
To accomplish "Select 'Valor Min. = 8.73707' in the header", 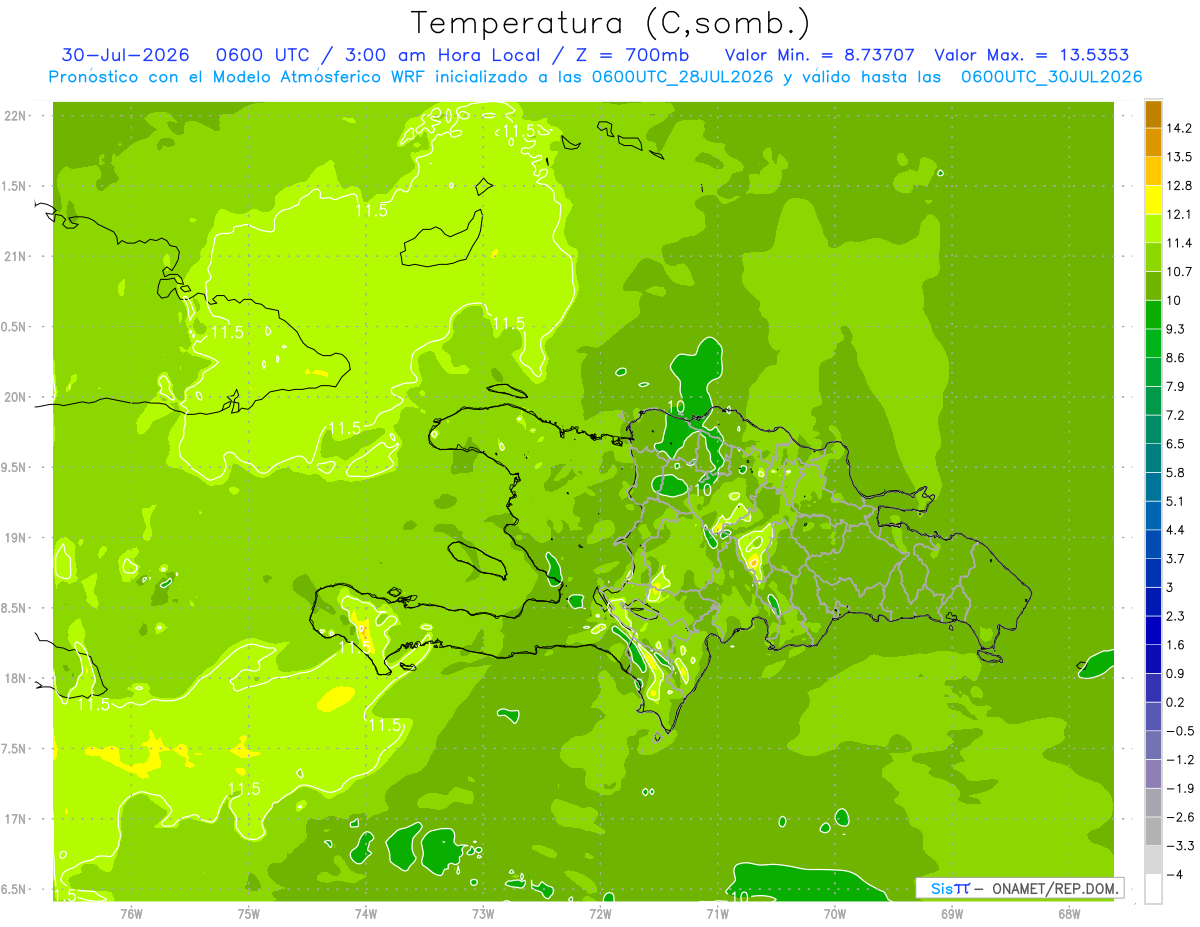I will tap(819, 55).
